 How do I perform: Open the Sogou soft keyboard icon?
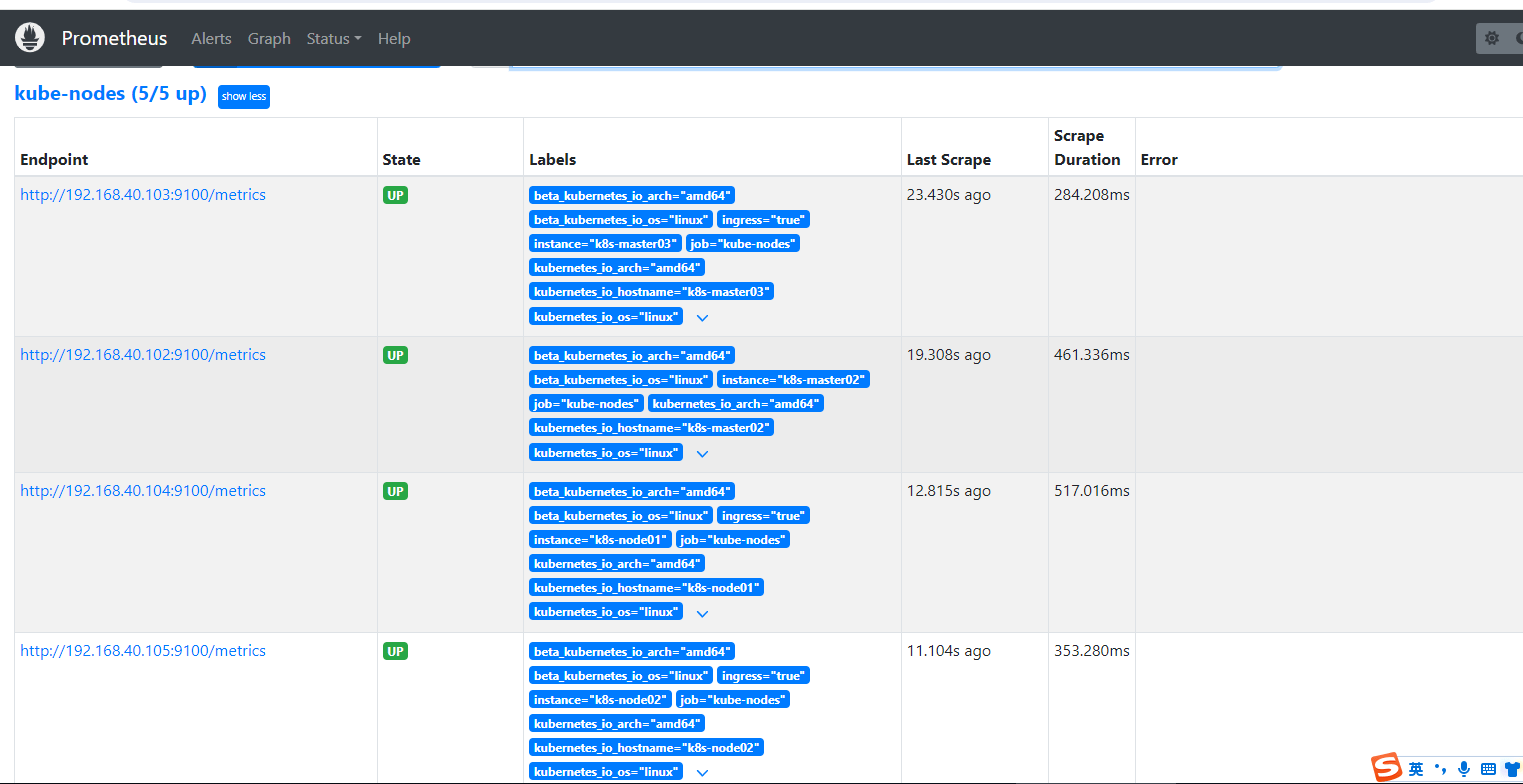point(1488,769)
